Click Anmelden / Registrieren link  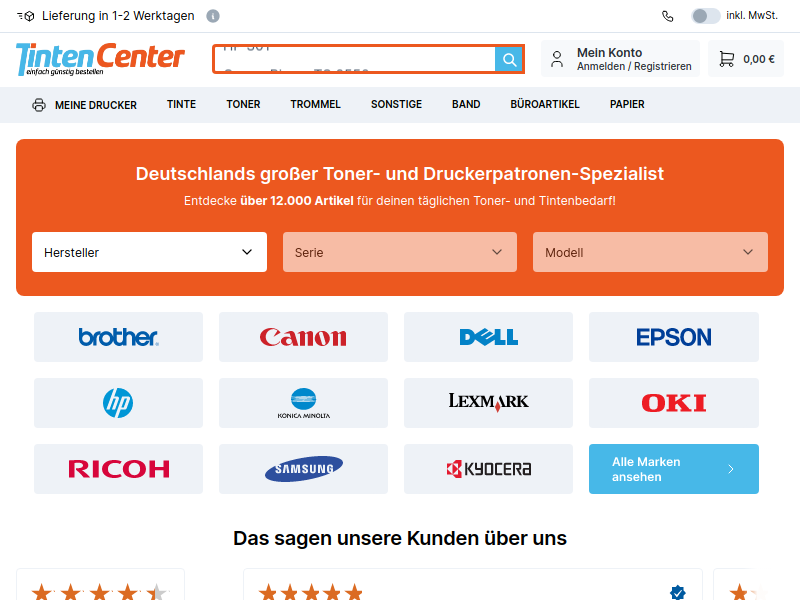pos(634,66)
